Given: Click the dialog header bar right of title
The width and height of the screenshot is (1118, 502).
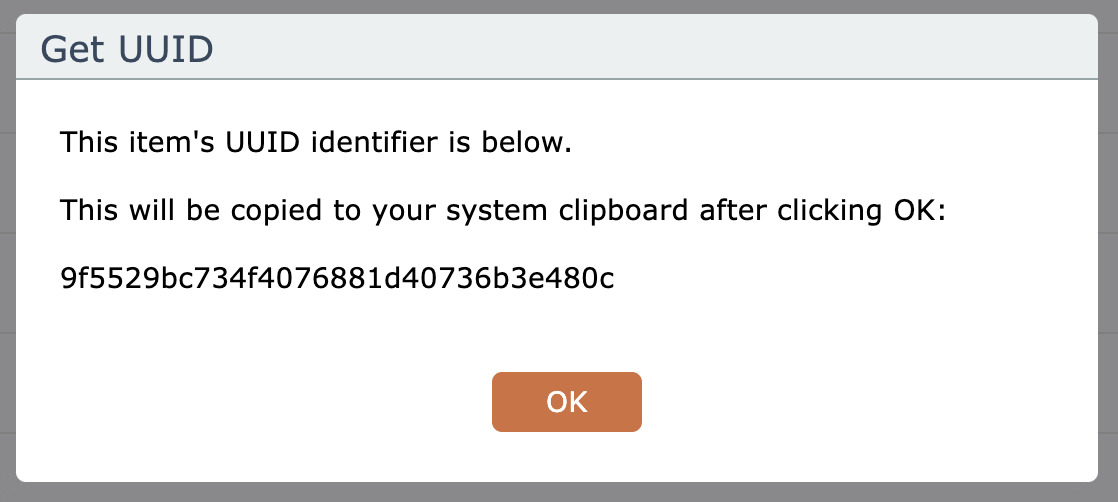Looking at the screenshot, I should [650, 47].
